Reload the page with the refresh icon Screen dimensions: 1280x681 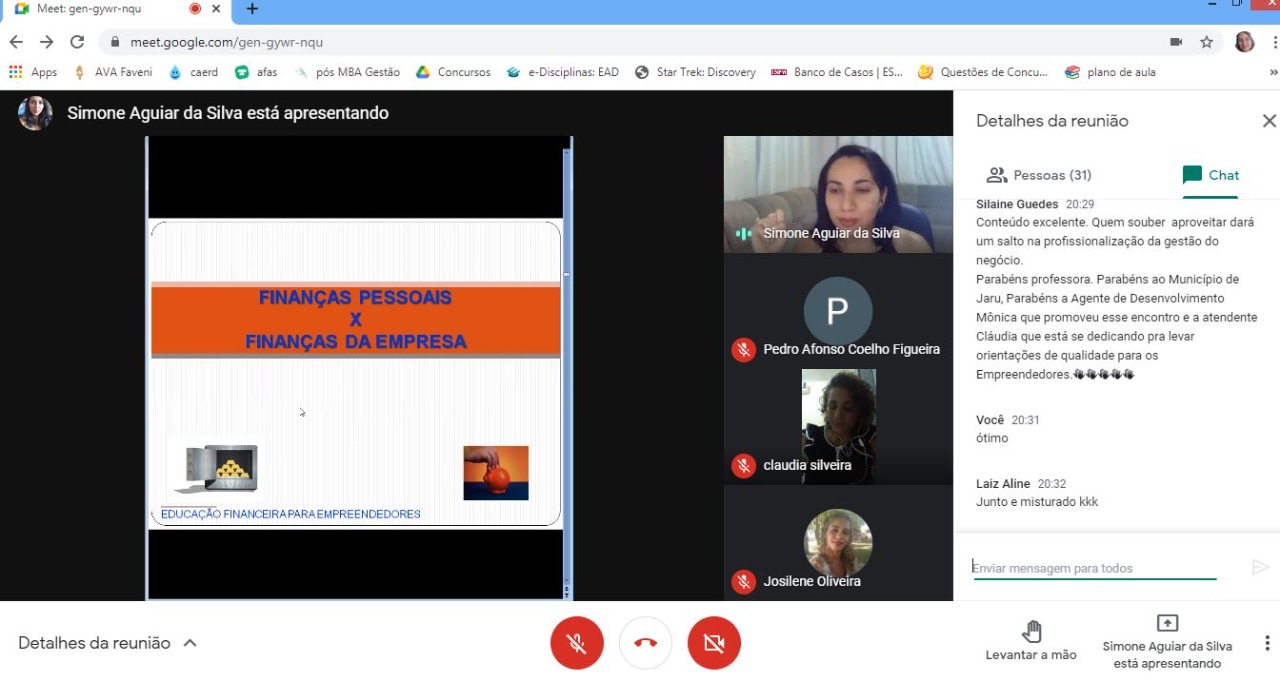pyautogui.click(x=77, y=42)
